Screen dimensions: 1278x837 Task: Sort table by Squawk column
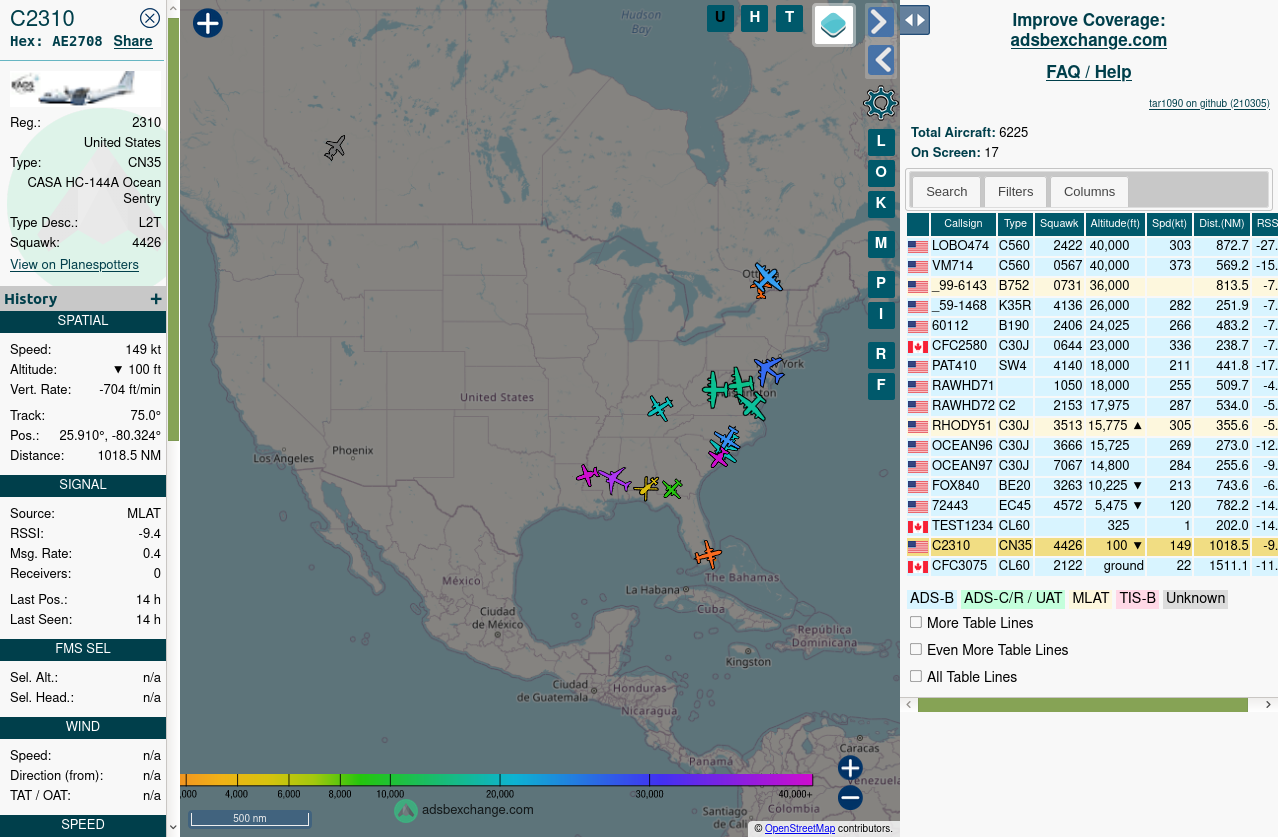pyautogui.click(x=1059, y=224)
